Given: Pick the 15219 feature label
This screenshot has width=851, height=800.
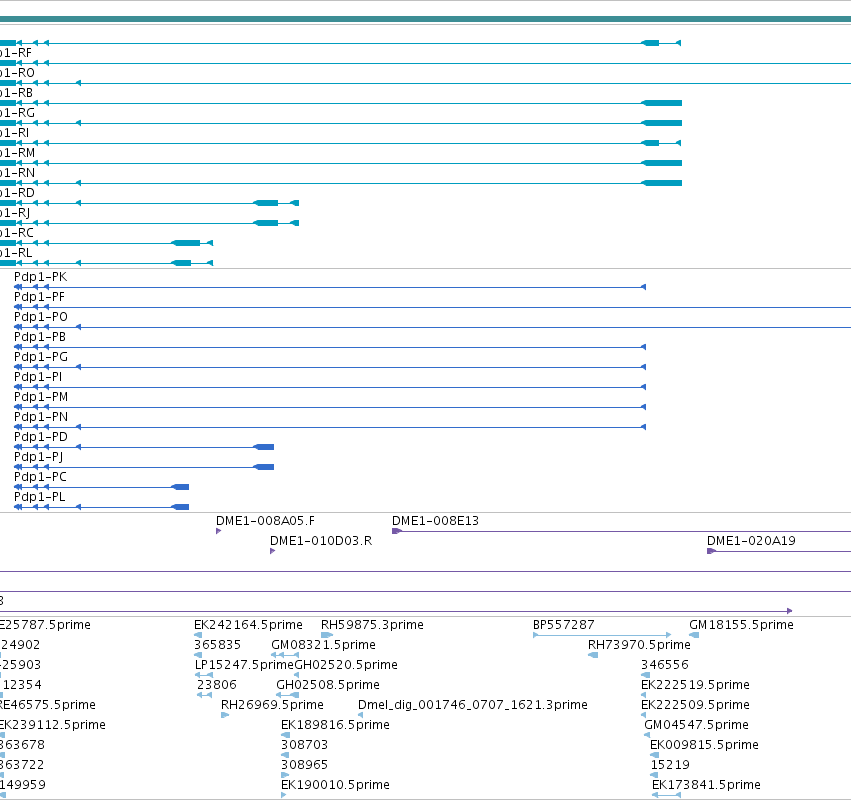Looking at the screenshot, I should point(670,765).
